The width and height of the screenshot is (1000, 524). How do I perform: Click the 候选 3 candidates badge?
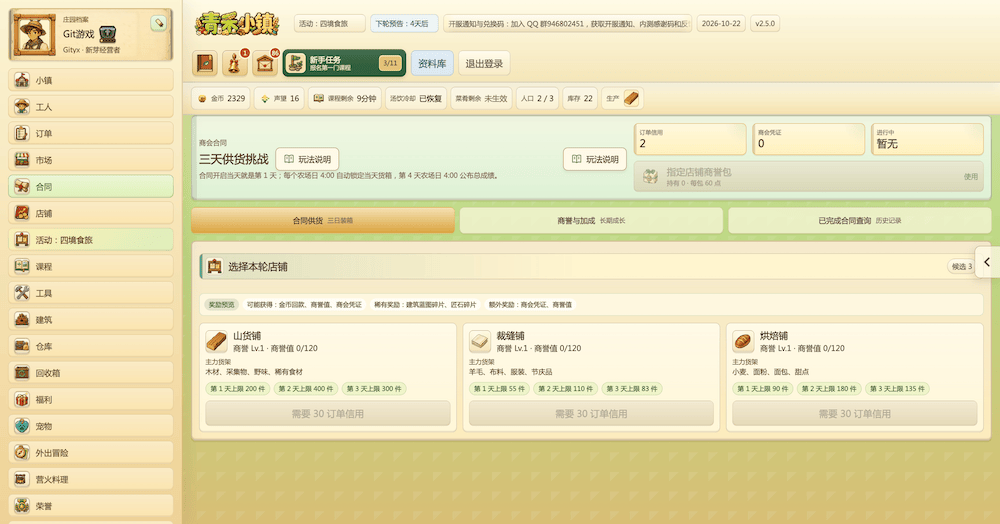pos(962,266)
